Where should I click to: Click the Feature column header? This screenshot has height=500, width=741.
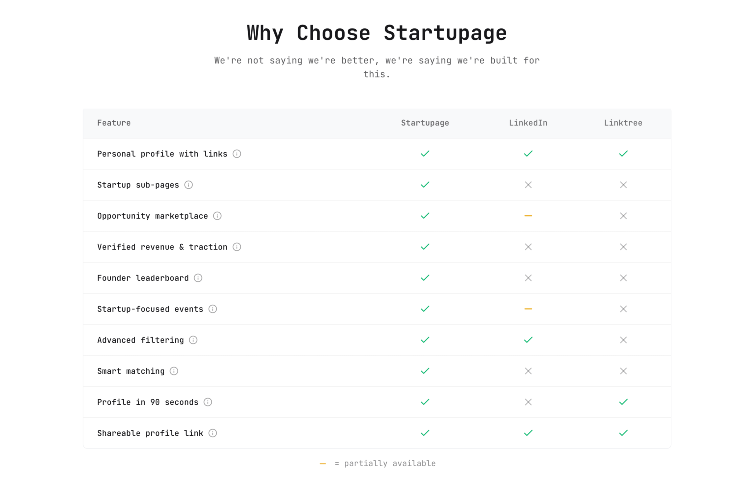click(114, 123)
